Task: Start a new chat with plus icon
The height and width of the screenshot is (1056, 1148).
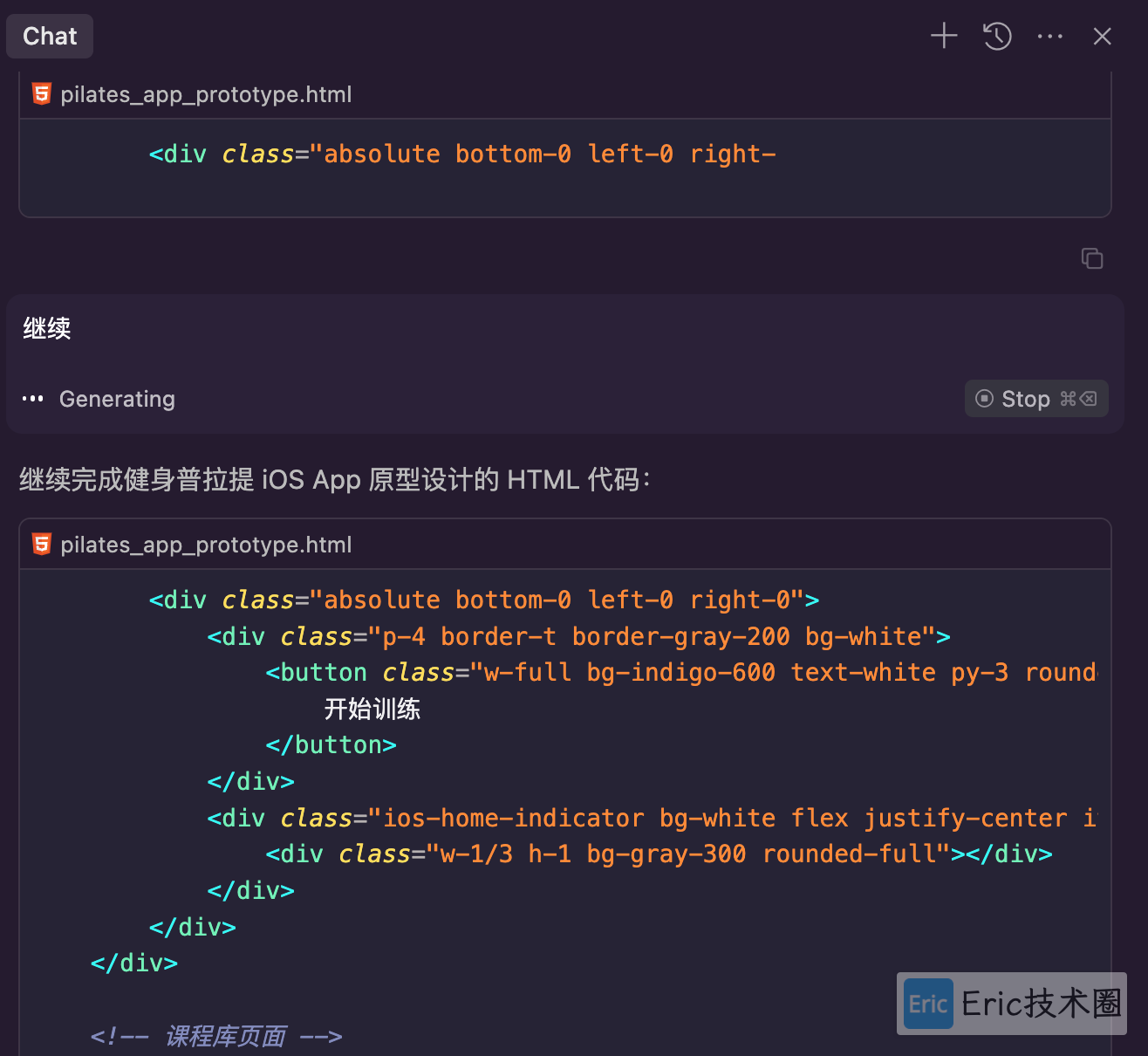Action: click(x=944, y=36)
